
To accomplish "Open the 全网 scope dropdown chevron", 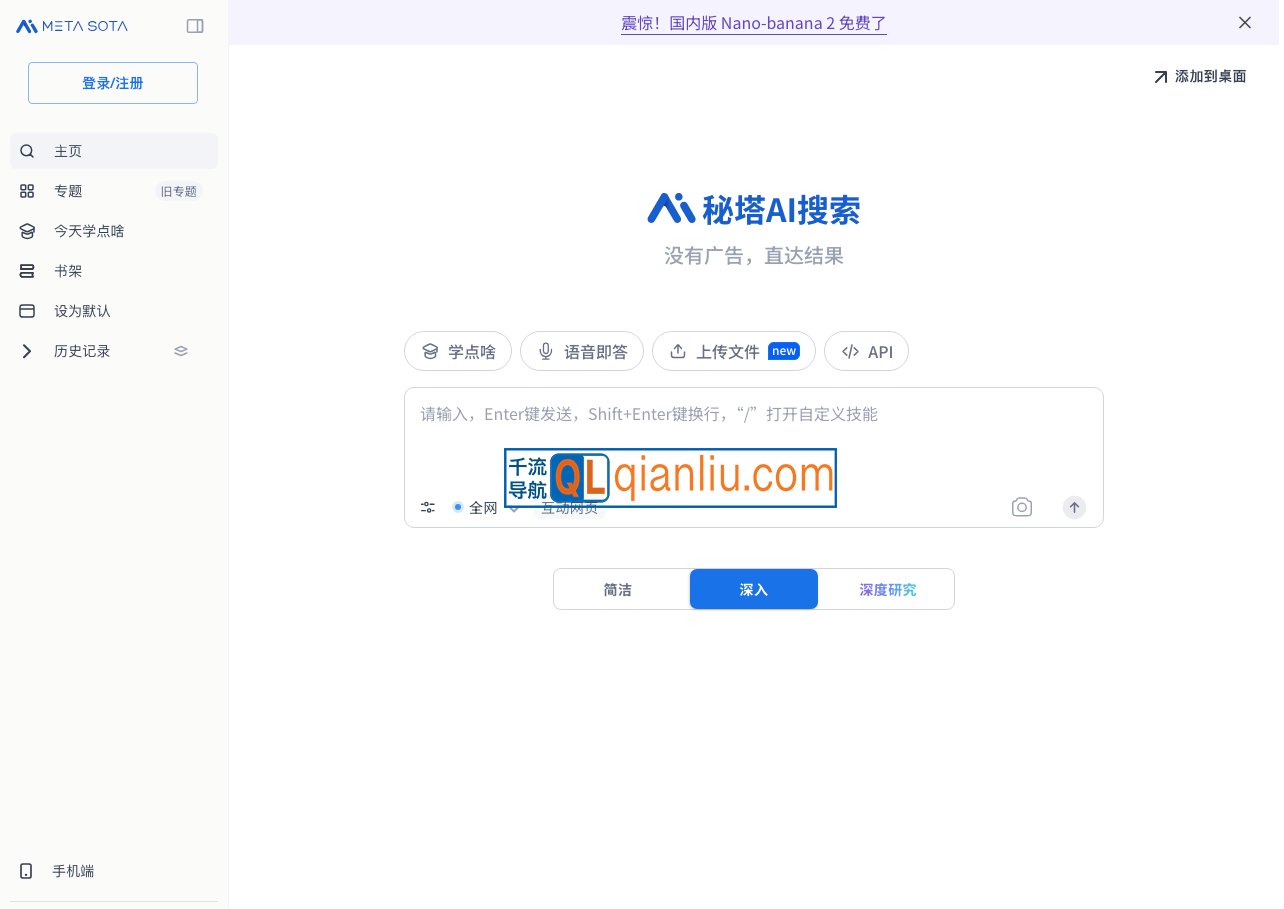I will coord(513,507).
